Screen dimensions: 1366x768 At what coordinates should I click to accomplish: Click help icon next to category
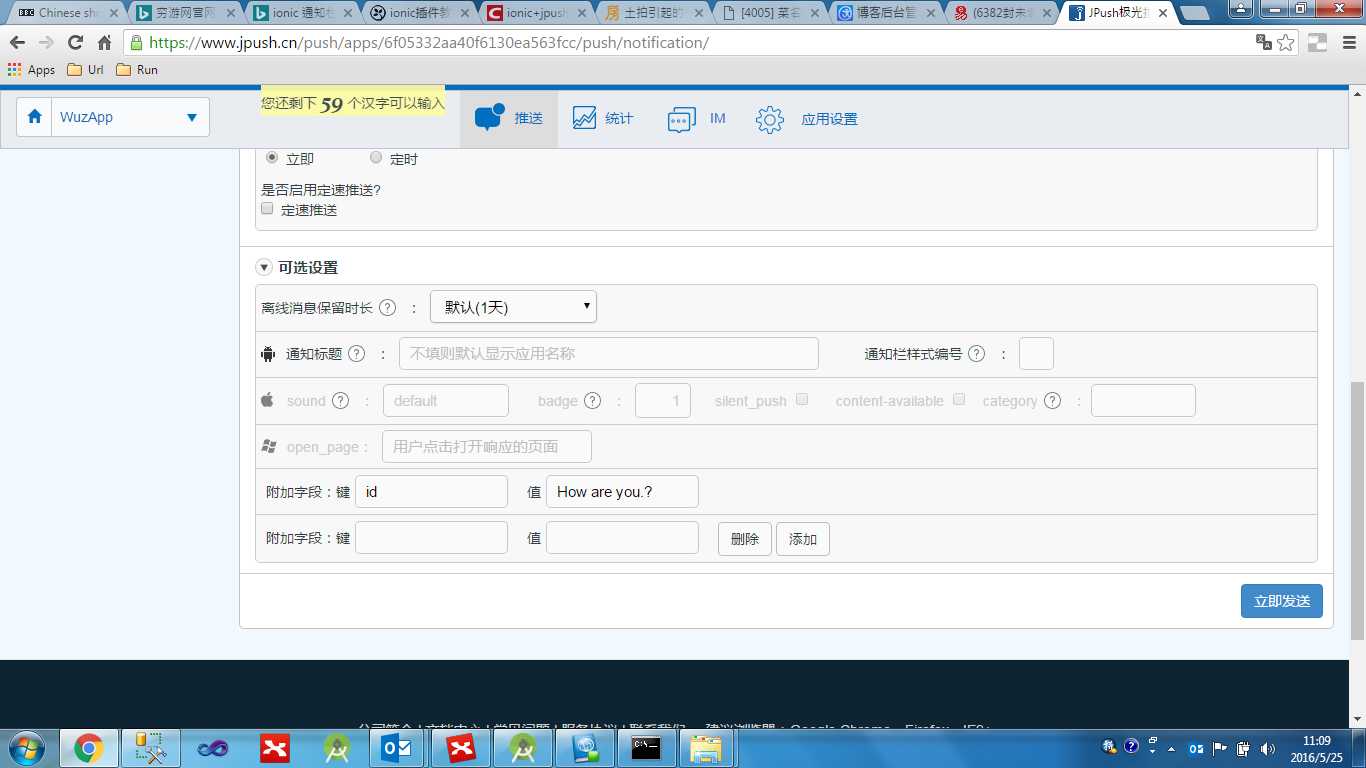(1052, 400)
